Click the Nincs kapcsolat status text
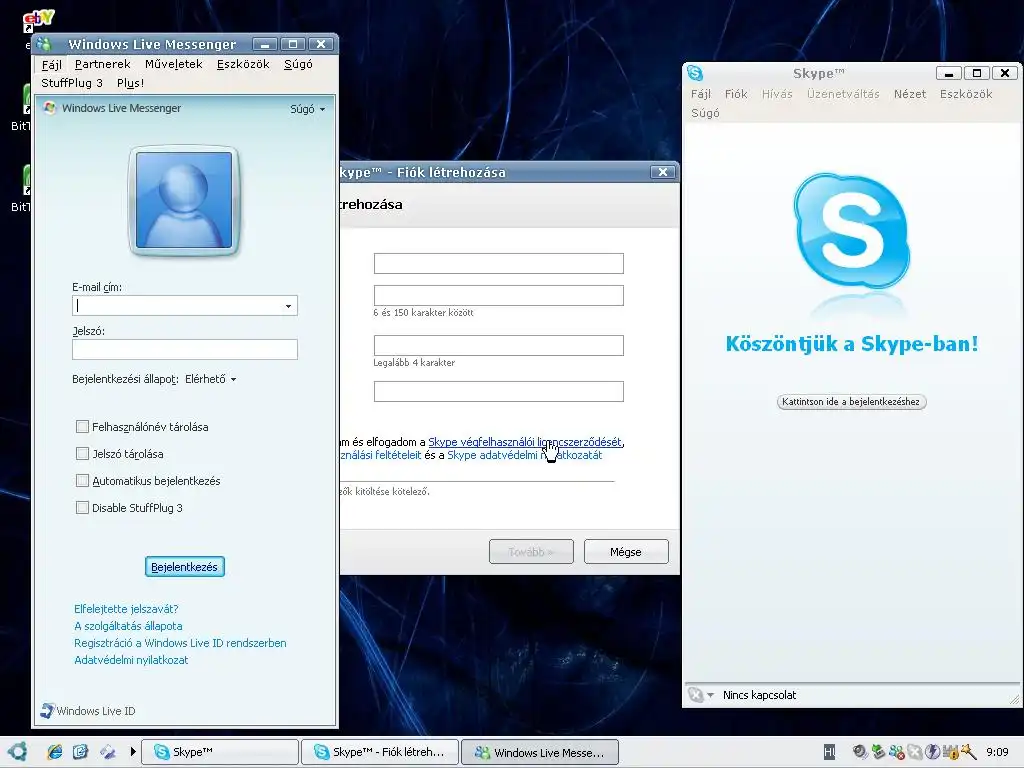Image resolution: width=1024 pixels, height=768 pixels. 760,695
